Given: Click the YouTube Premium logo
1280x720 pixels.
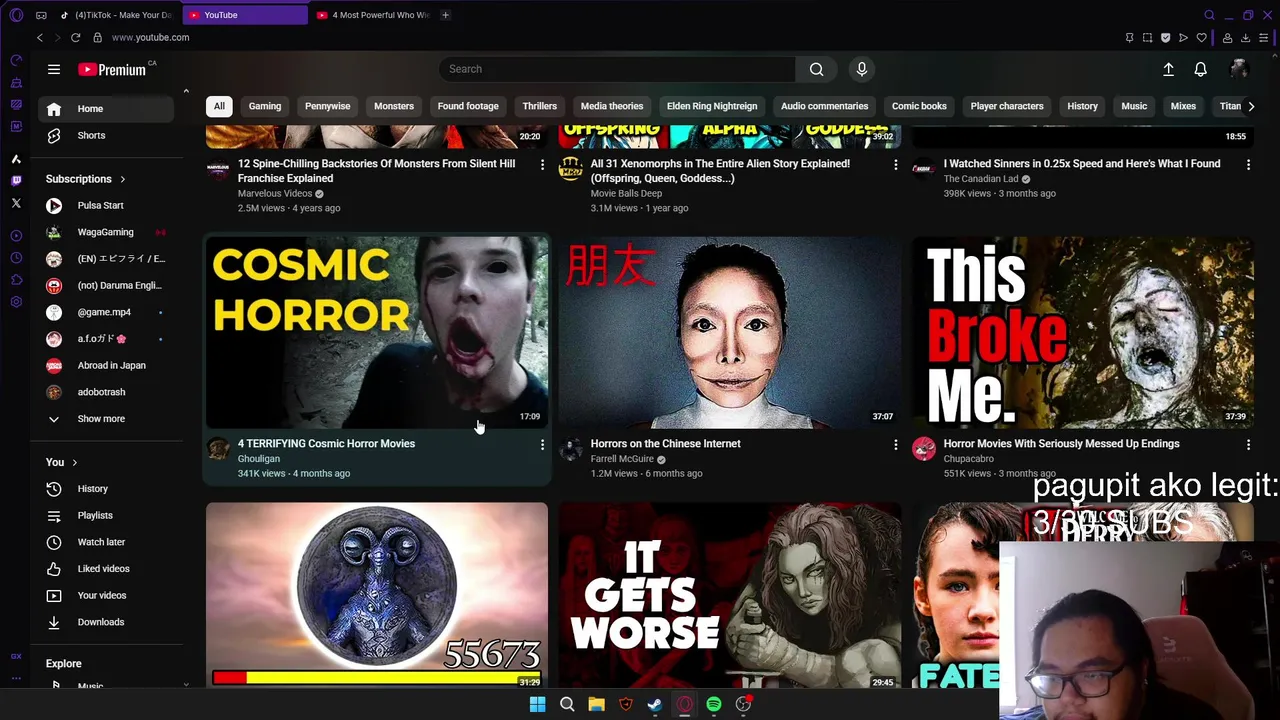Looking at the screenshot, I should point(112,69).
